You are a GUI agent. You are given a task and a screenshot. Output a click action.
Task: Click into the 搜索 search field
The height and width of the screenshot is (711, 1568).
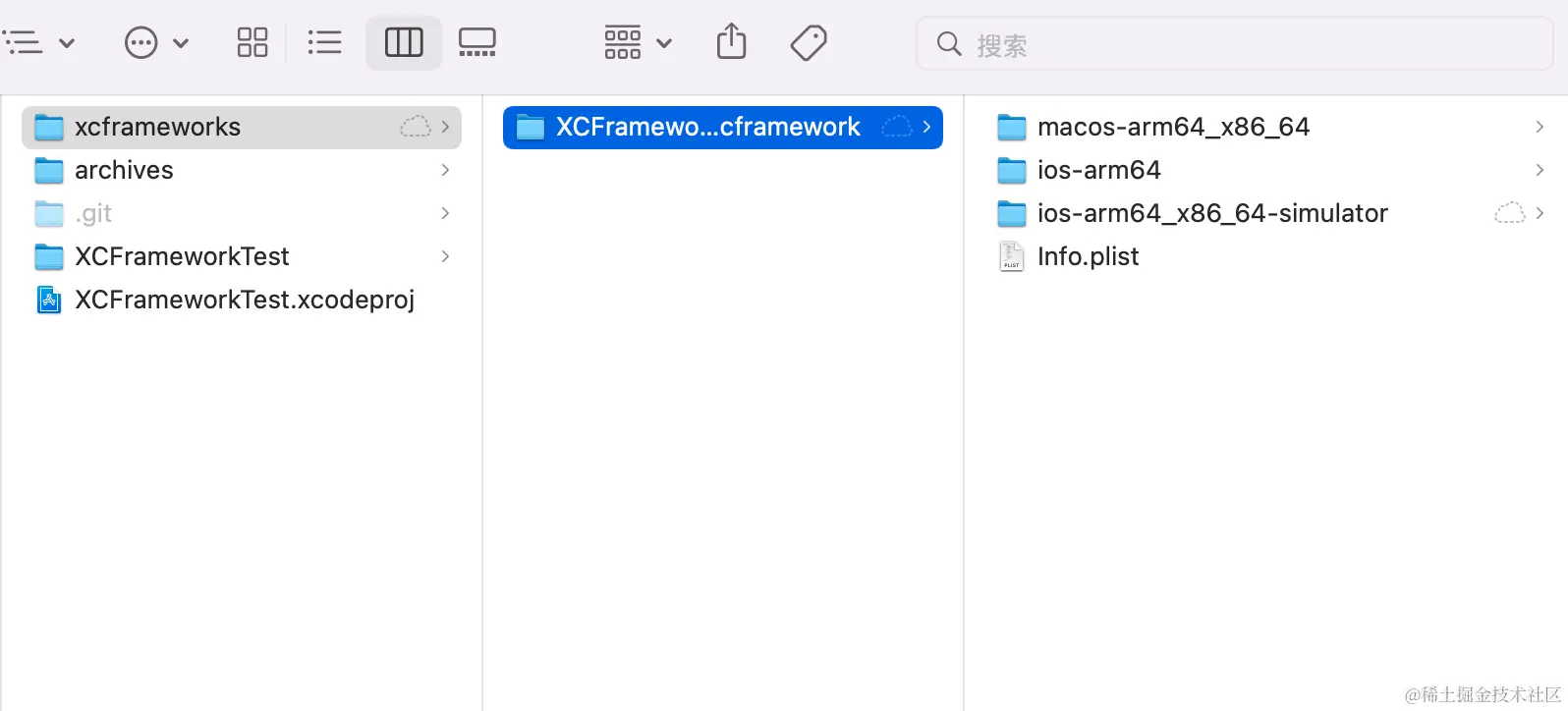[x=1234, y=44]
